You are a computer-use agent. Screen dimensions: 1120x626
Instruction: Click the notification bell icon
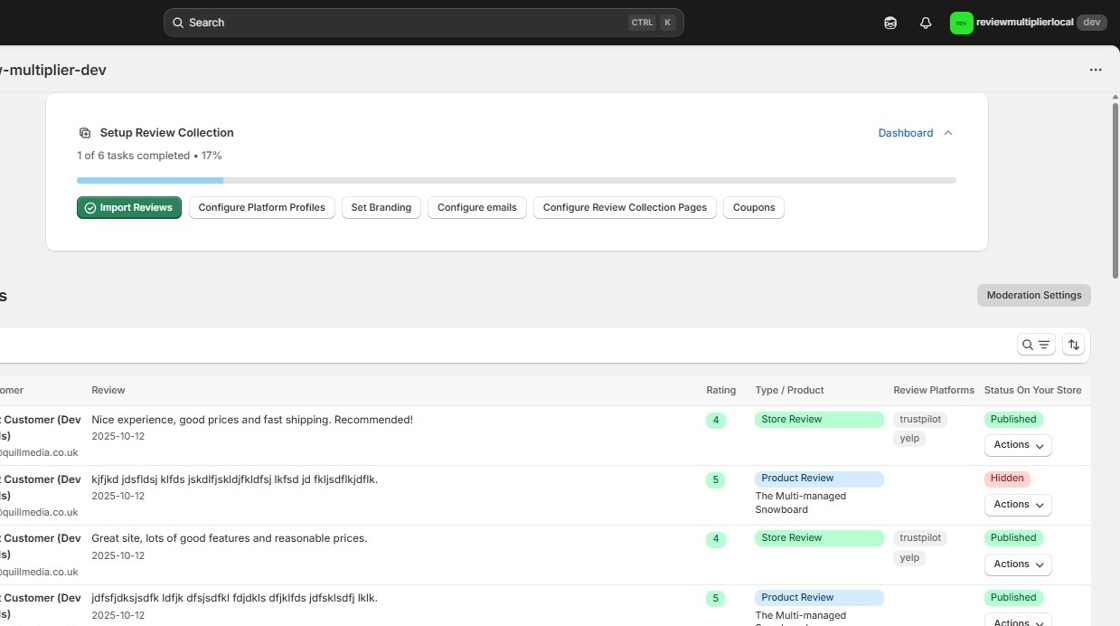pyautogui.click(x=925, y=22)
